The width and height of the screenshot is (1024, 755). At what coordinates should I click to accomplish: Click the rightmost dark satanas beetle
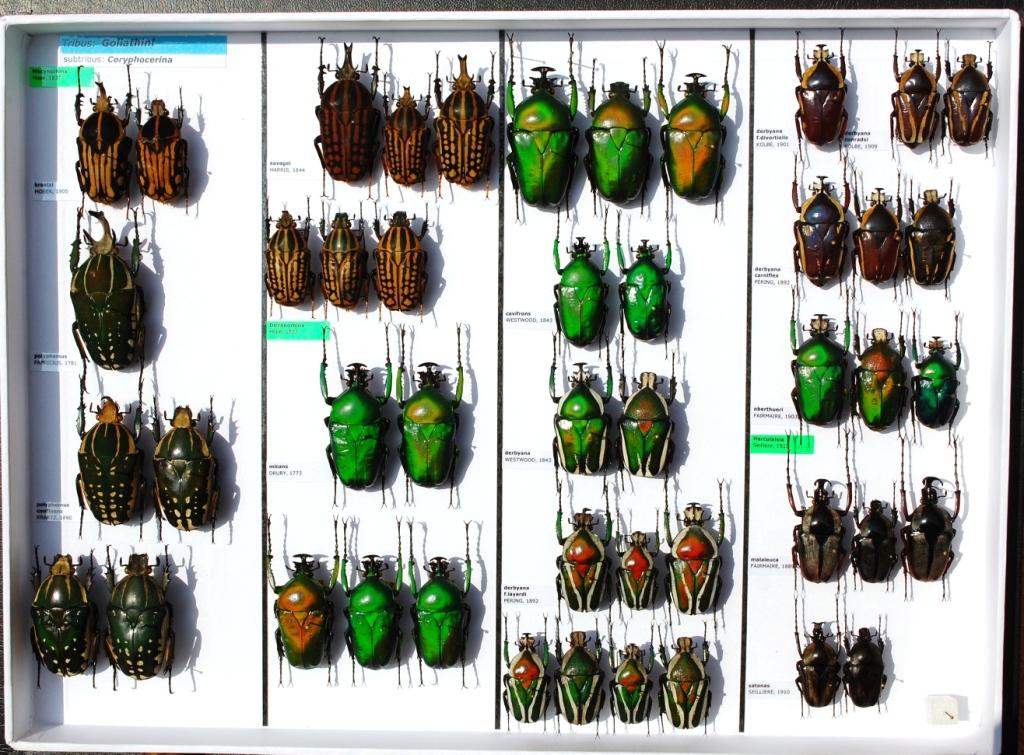coord(864,667)
